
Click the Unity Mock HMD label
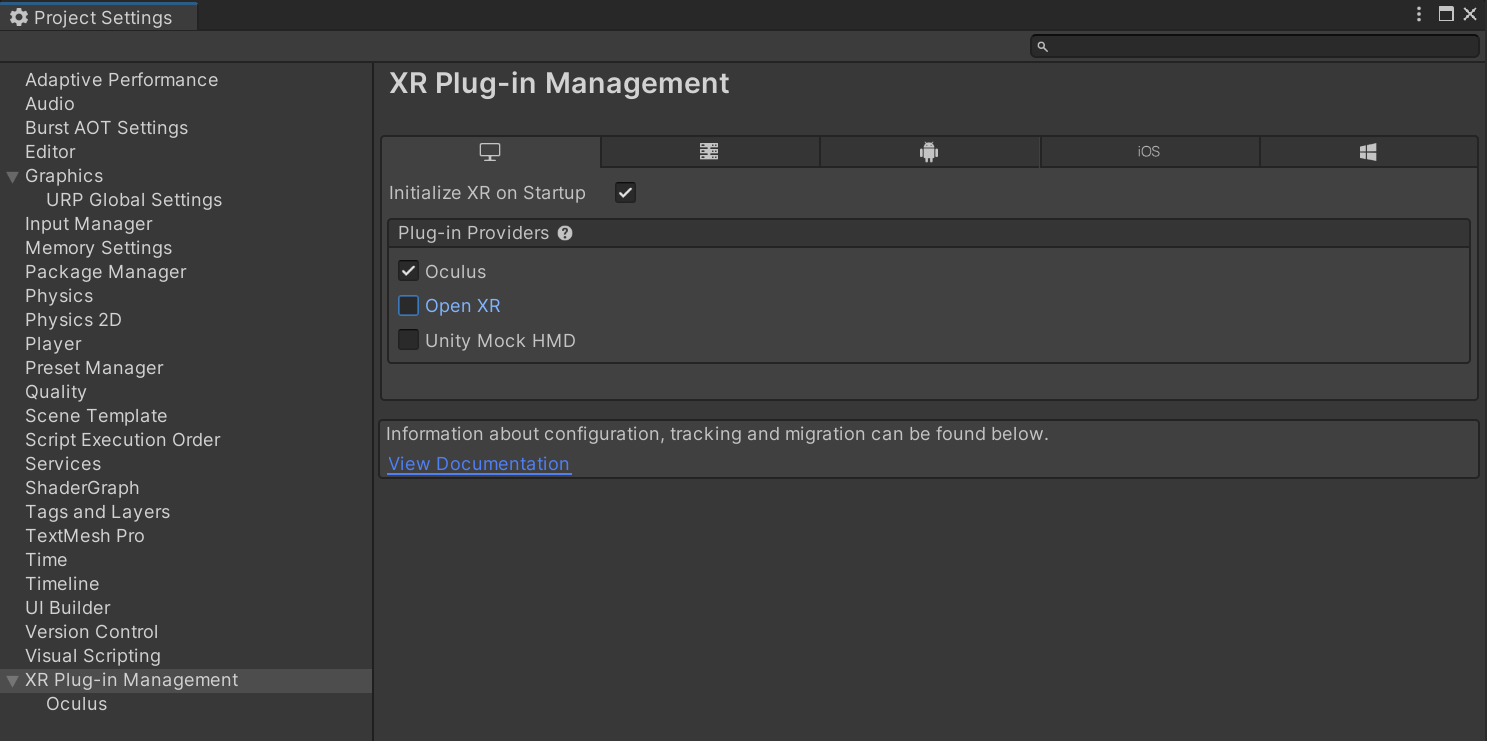coord(500,341)
